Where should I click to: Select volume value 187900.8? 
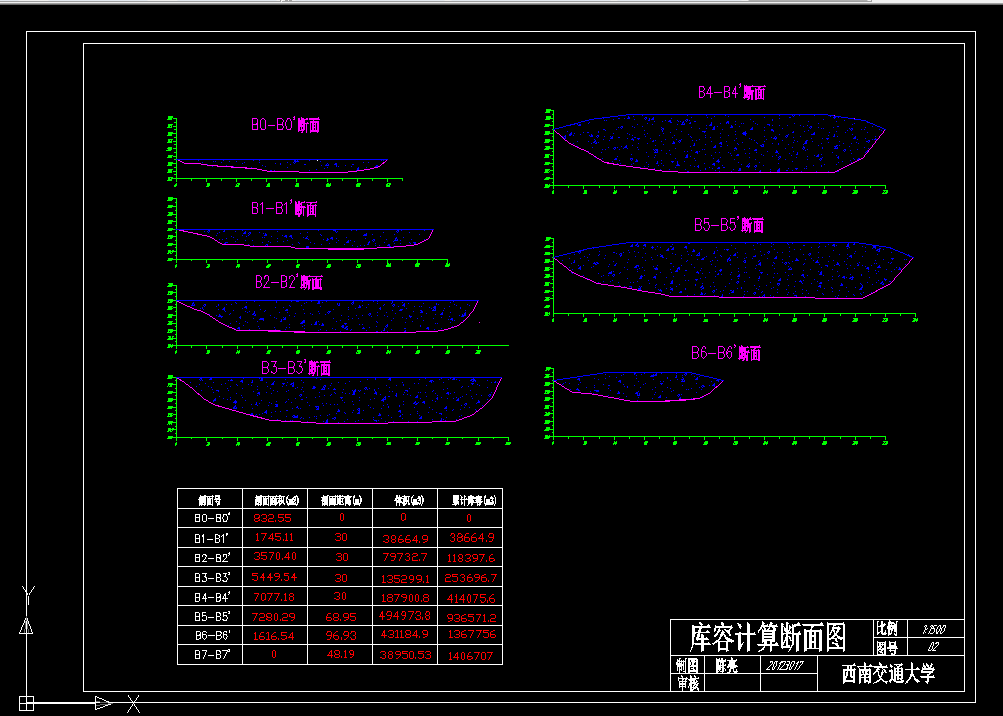coord(406,598)
